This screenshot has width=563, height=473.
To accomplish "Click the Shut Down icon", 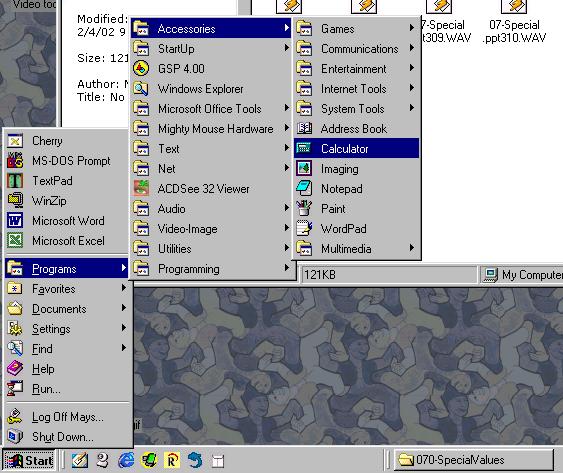I will [x=15, y=436].
